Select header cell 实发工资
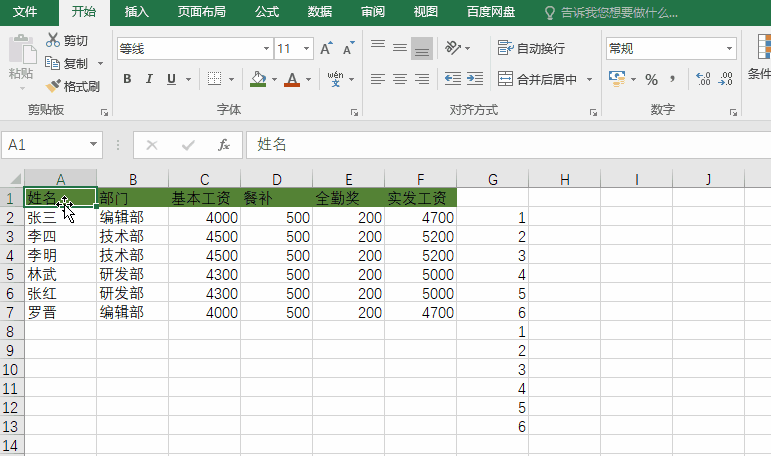Screen dimensions: 771x456 [x=420, y=198]
